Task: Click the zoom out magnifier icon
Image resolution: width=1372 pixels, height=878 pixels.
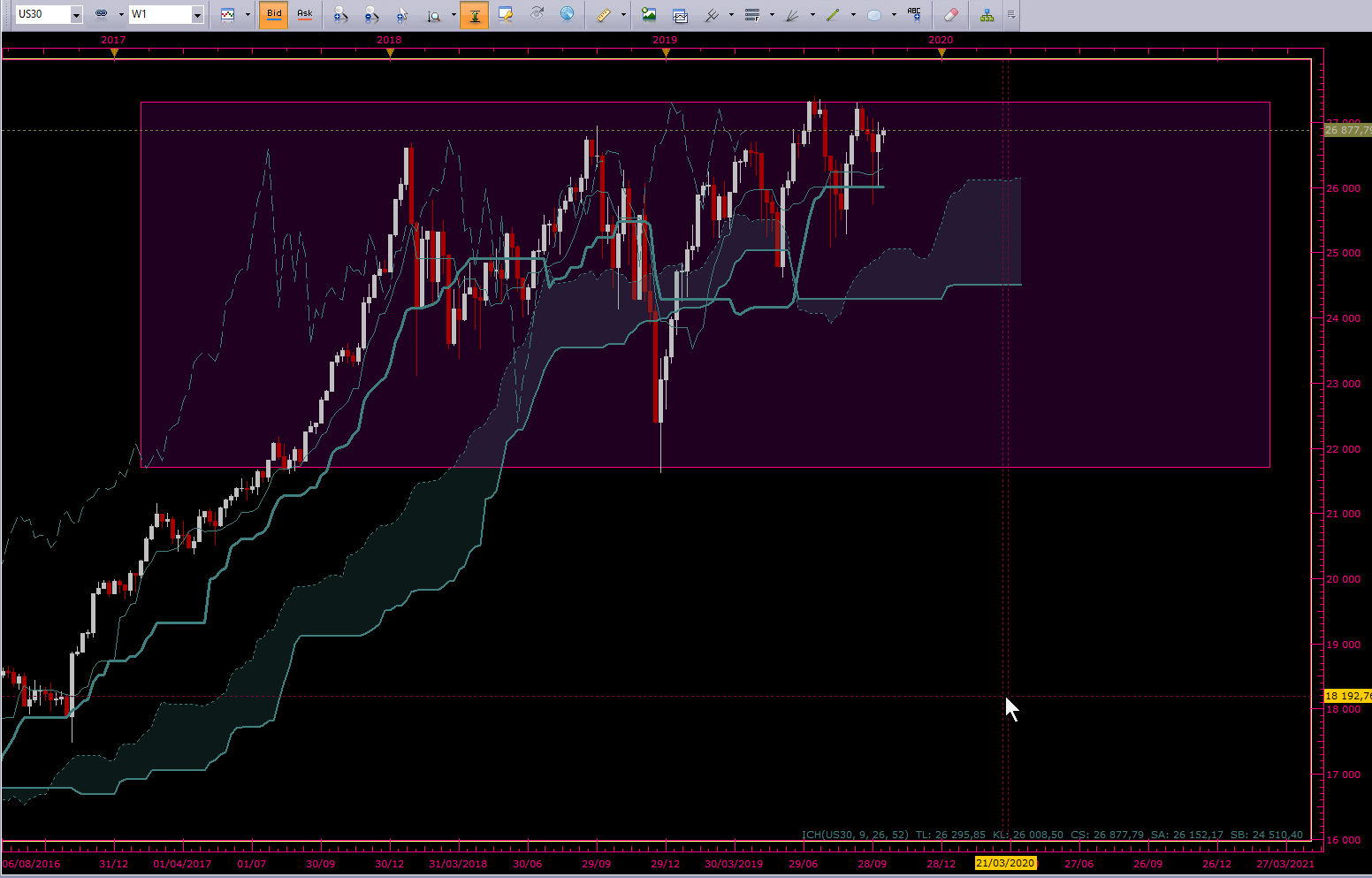Action: 371,15
